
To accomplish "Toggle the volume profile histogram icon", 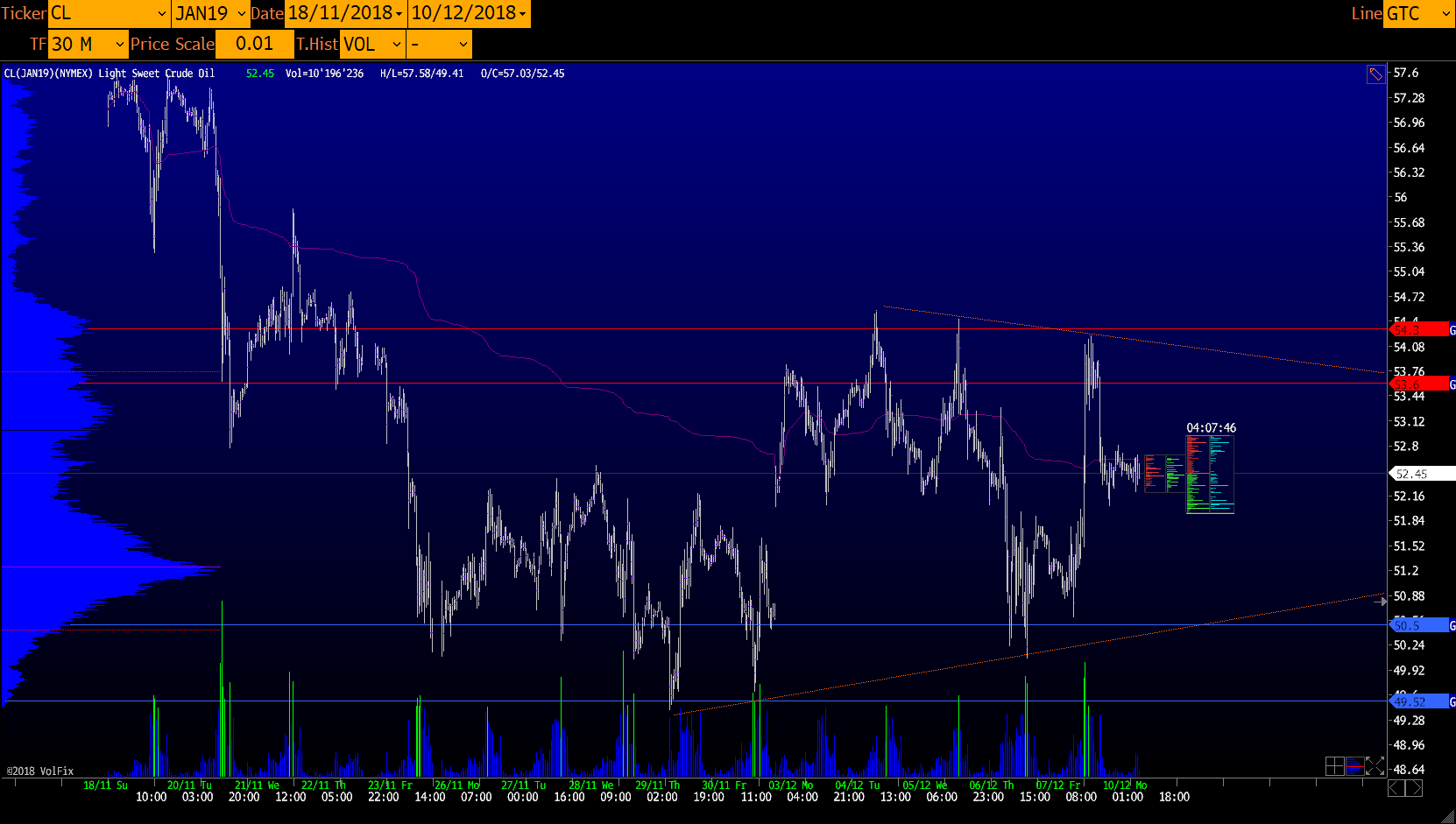I will 1354,766.
